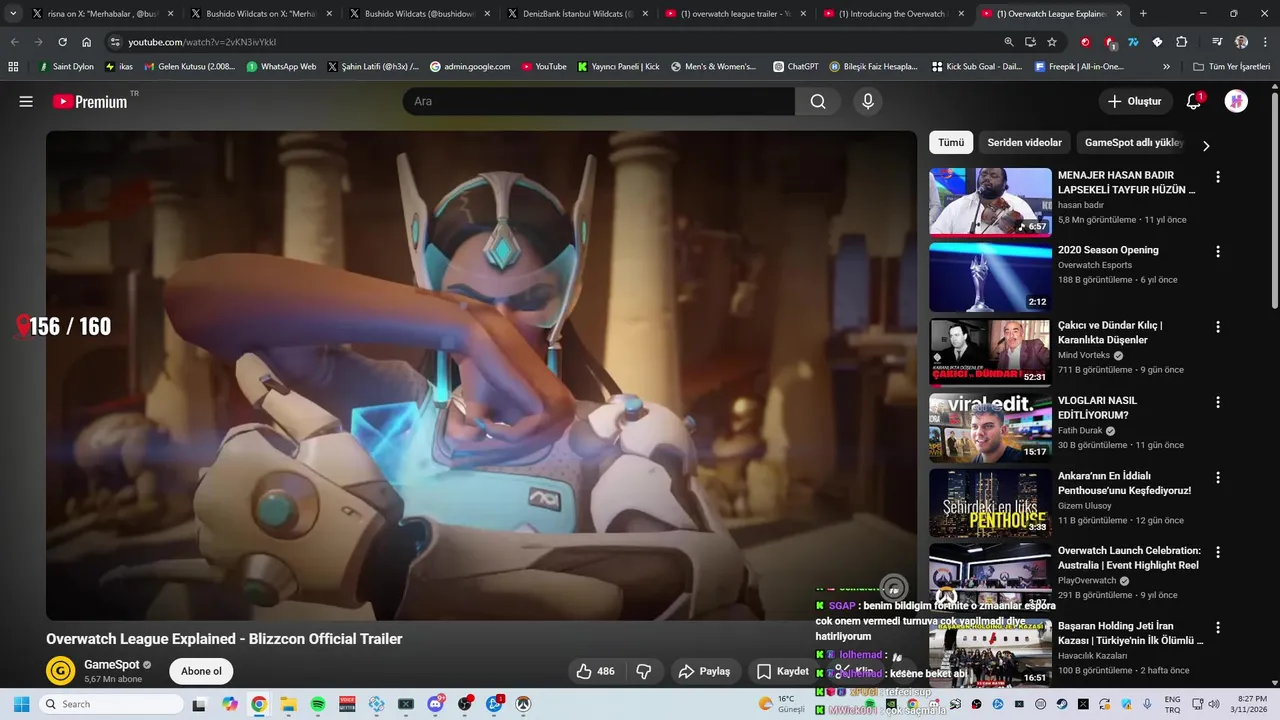Open weather widget showing 16°C Güneşli
Screen dimensions: 1280x720
coord(781,704)
